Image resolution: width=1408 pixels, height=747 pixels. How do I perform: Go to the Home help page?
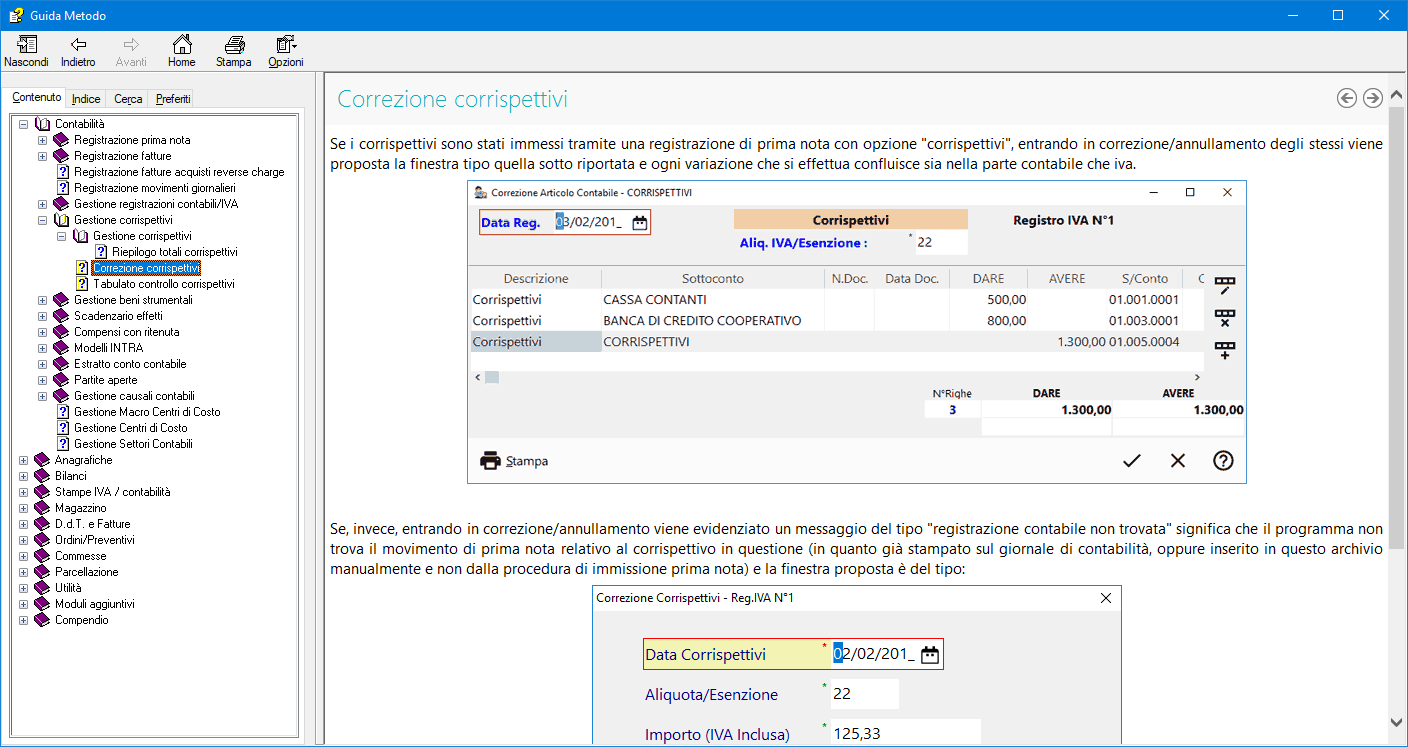[182, 51]
